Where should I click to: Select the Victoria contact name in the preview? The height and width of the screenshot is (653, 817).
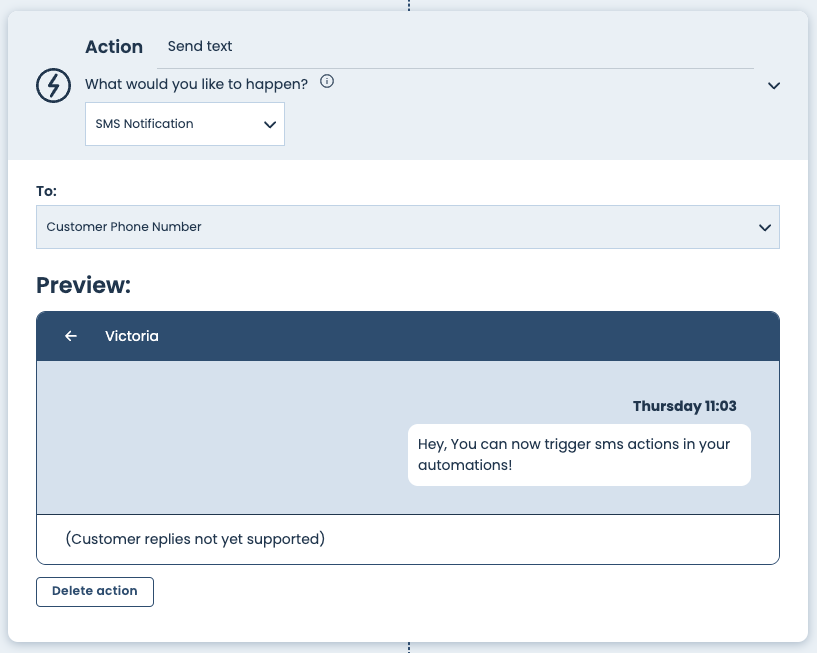pos(132,336)
